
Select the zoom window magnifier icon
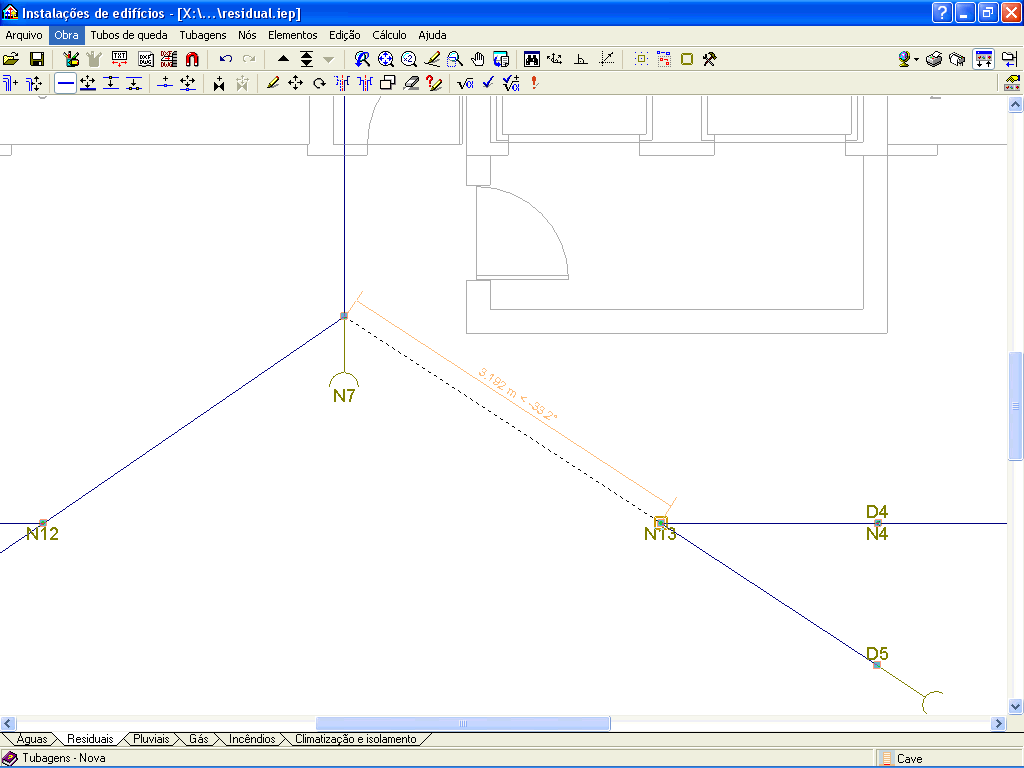(x=455, y=59)
